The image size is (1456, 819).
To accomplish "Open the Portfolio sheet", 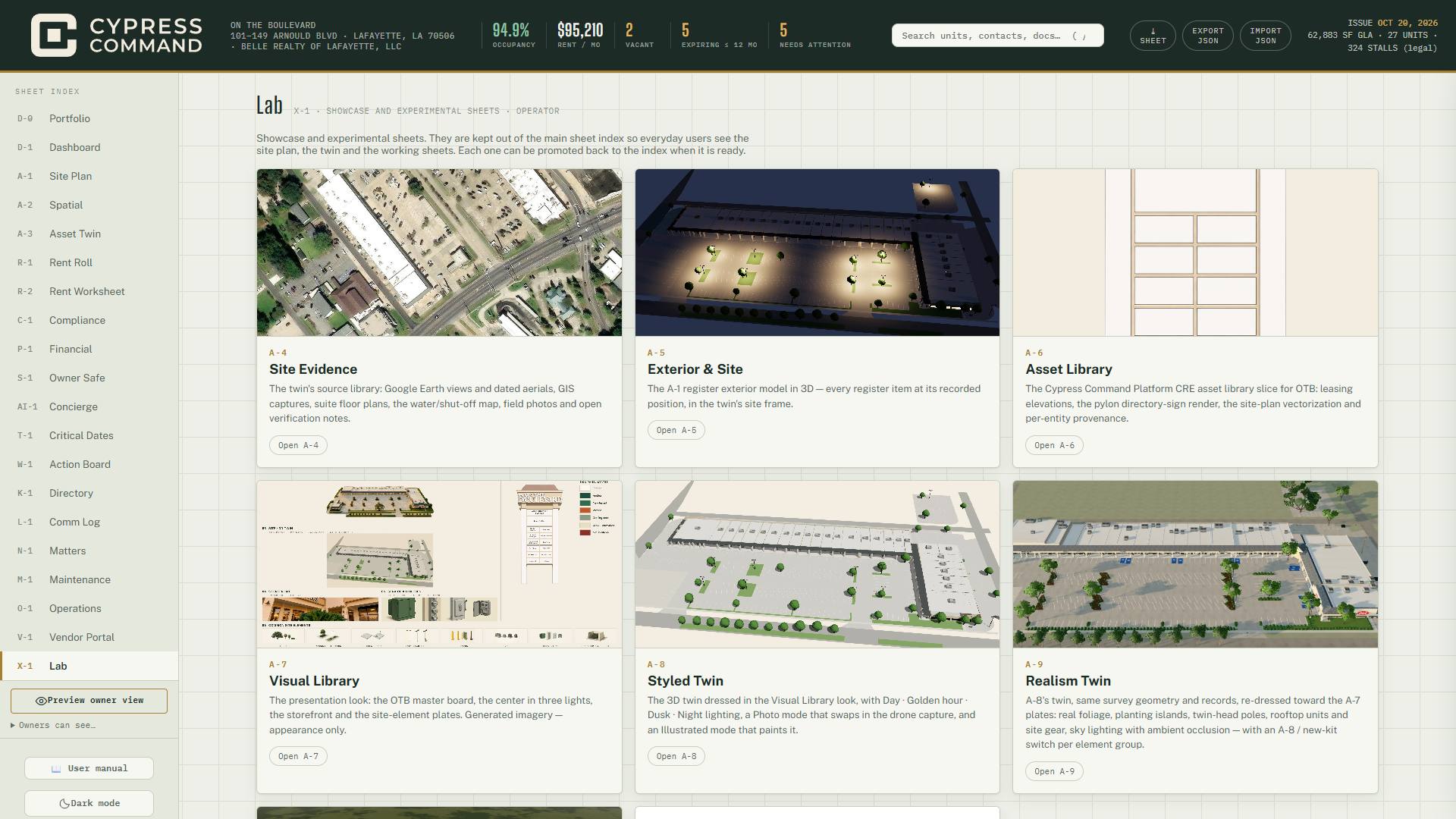I will pos(89,118).
